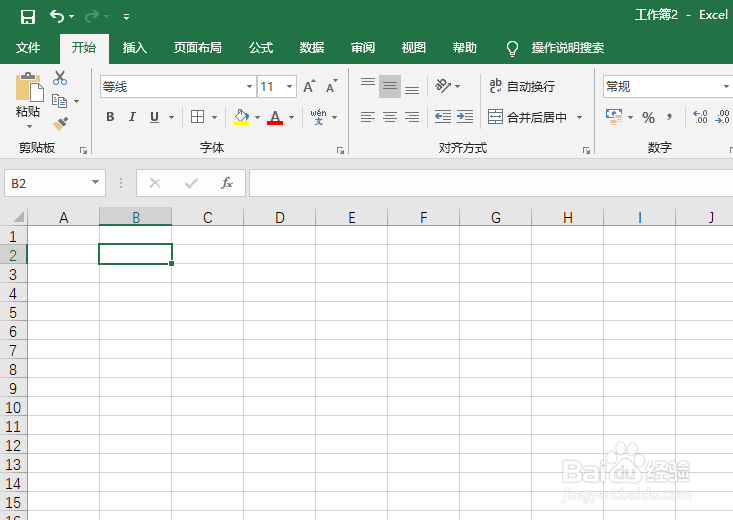The height and width of the screenshot is (520, 733).
Task: Click the Increase Decimal icon
Action: [700, 117]
